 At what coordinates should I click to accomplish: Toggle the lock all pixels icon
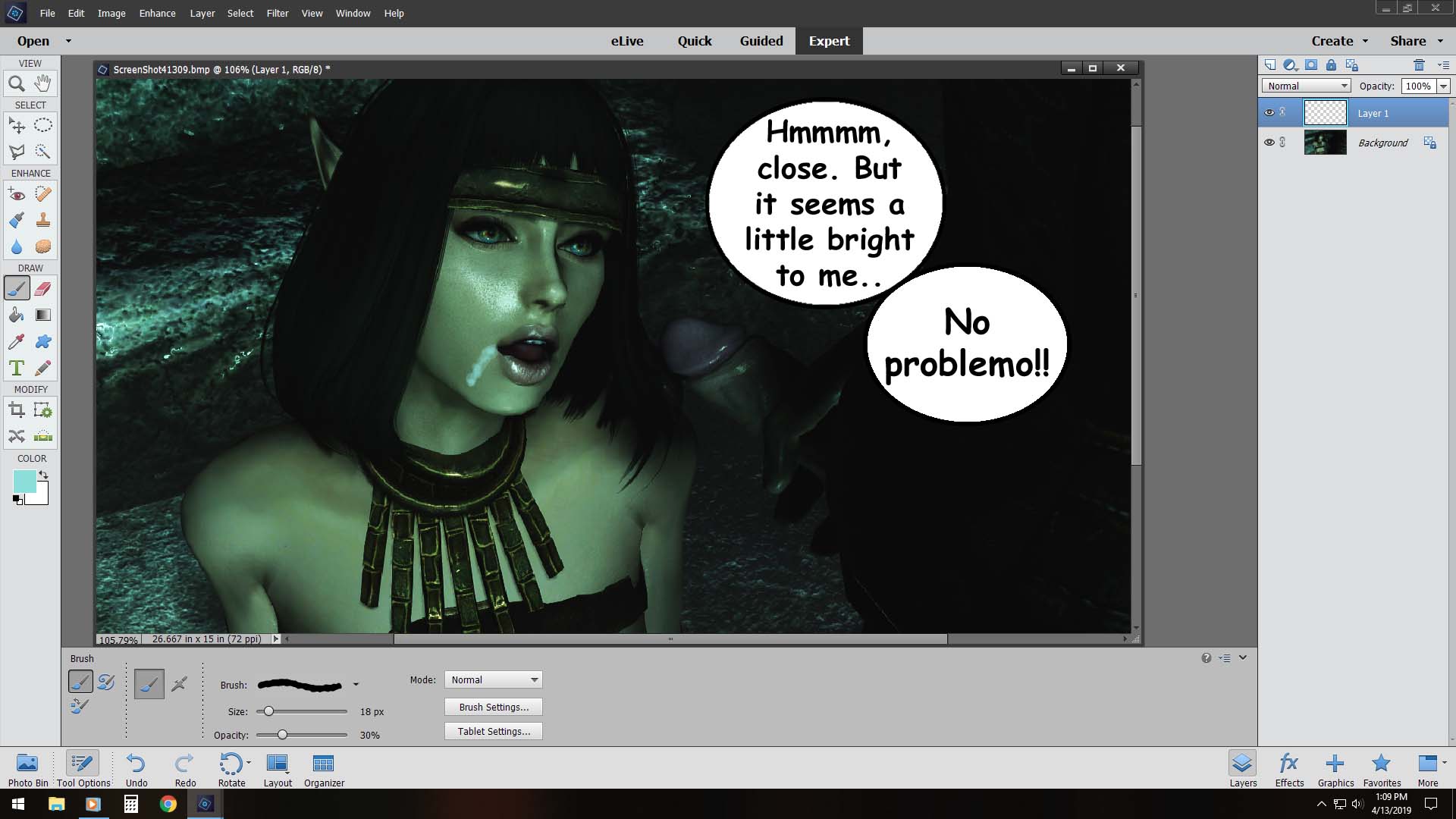1331,65
